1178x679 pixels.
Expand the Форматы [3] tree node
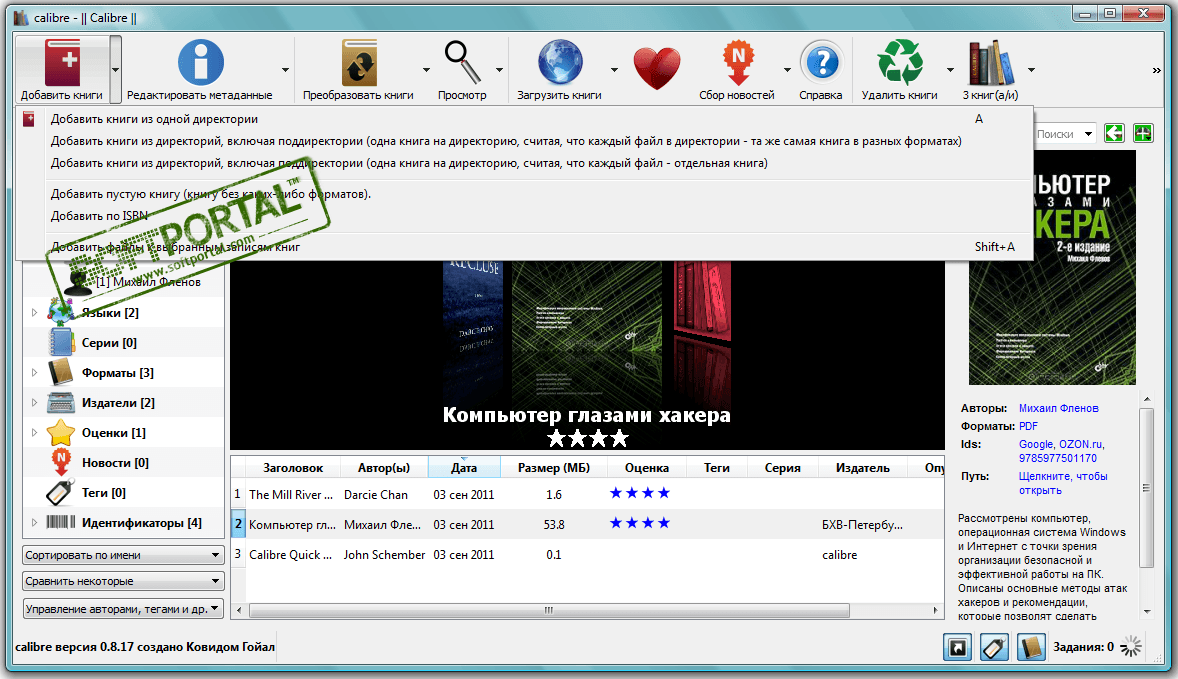pyautogui.click(x=34, y=373)
